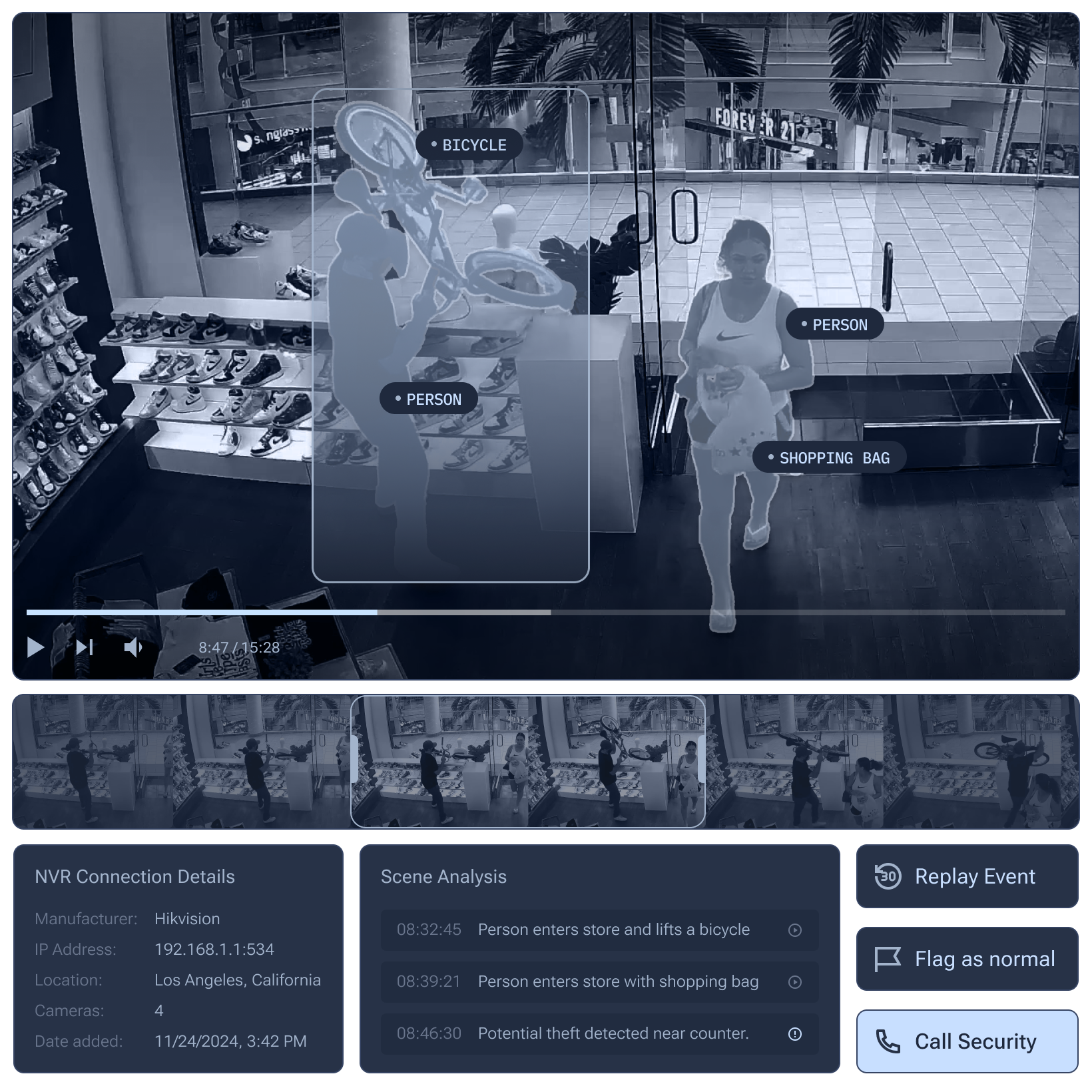Click play icon beside shopping bag event
This screenshot has width=1092, height=1092.
(x=794, y=982)
